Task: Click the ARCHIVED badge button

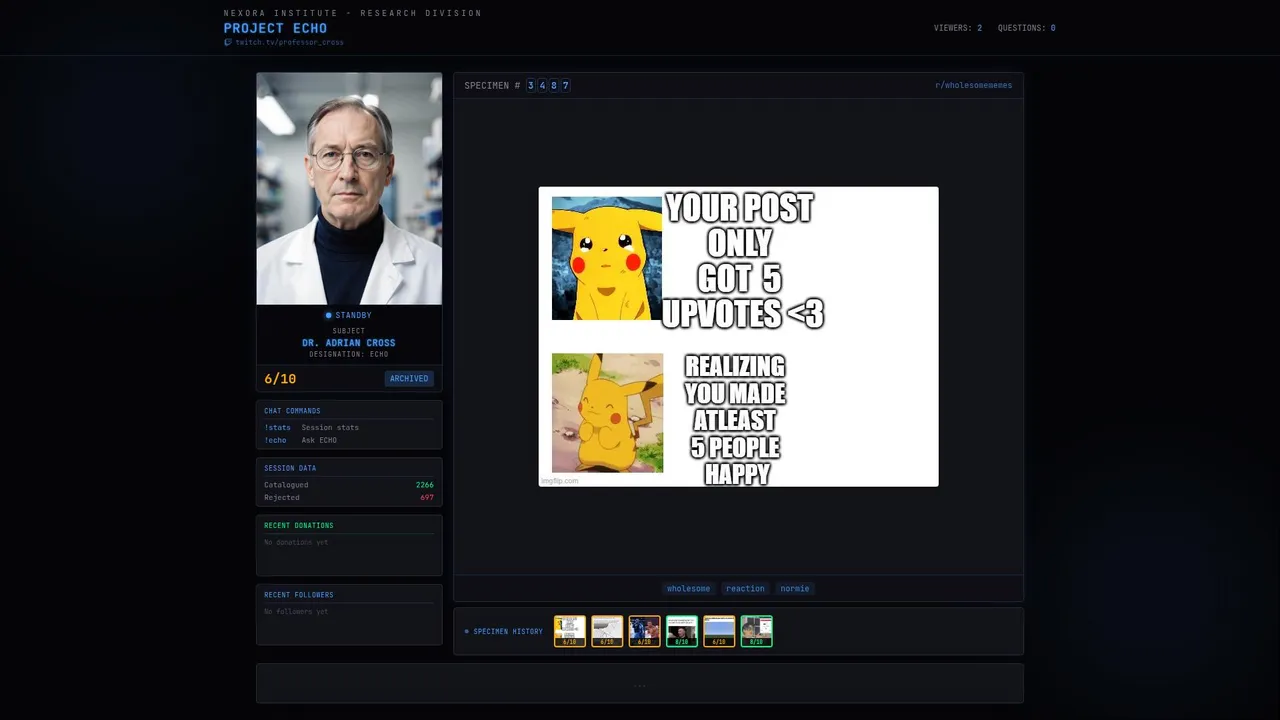Action: coord(409,379)
